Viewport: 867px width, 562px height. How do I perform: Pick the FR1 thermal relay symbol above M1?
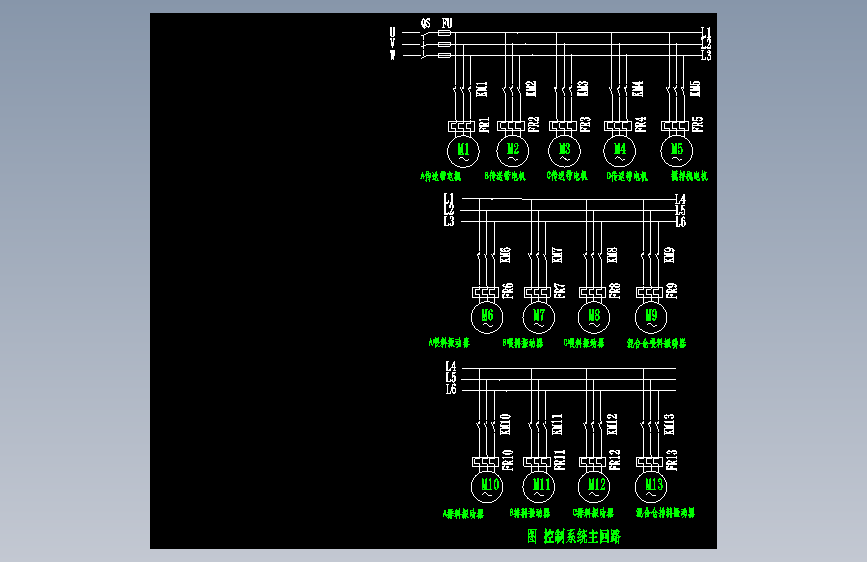coord(461,127)
